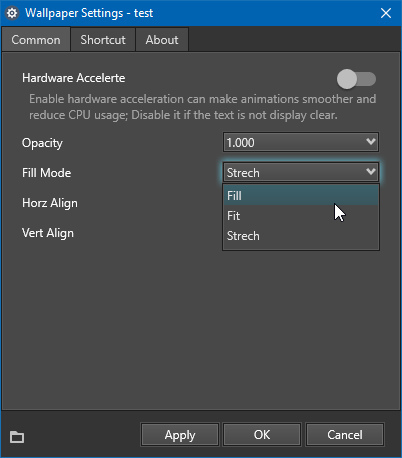Click the Cancel button
The image size is (402, 458).
tap(345, 435)
